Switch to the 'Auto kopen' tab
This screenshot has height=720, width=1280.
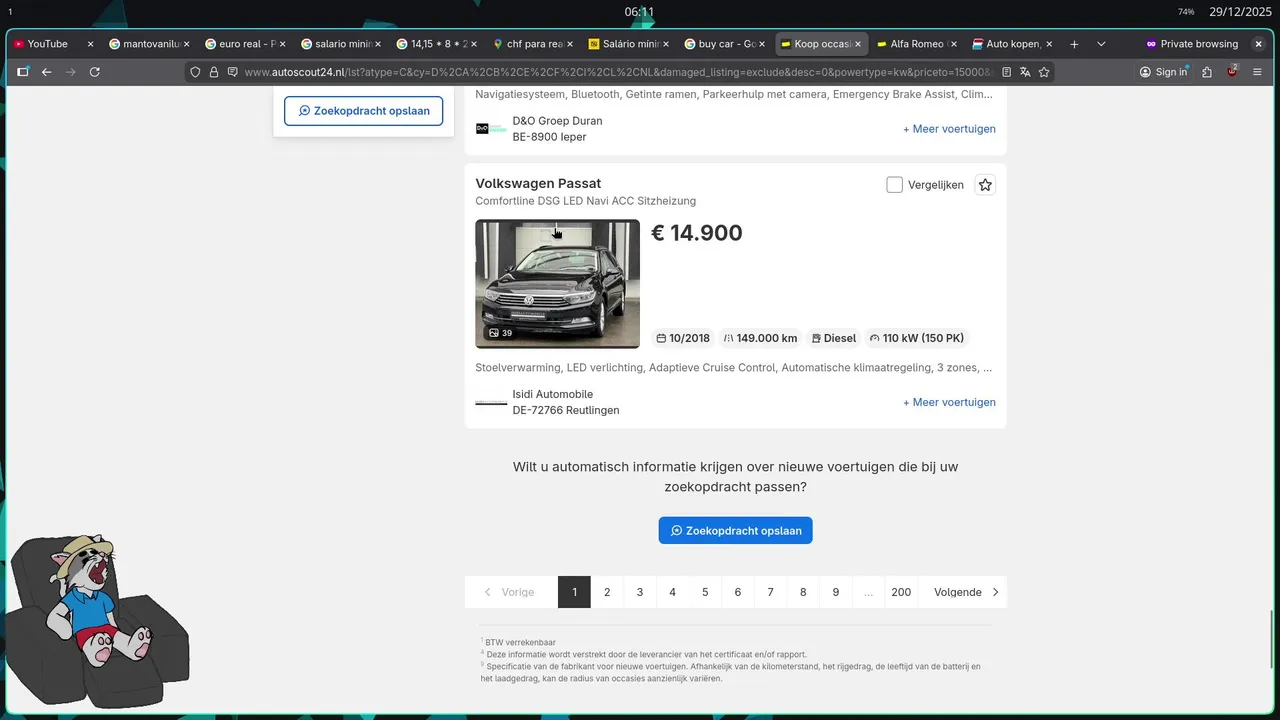[1012, 44]
